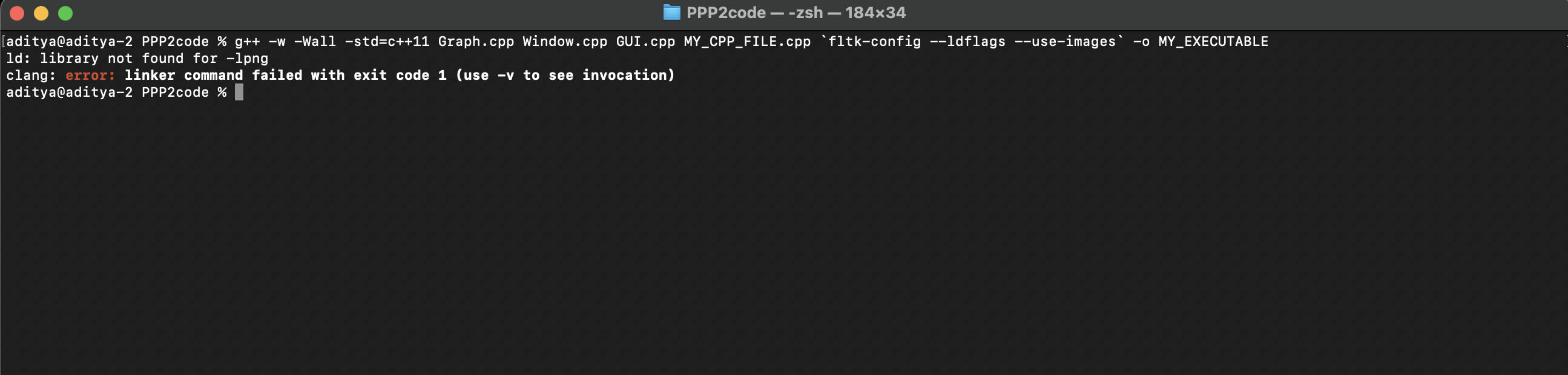The width and height of the screenshot is (1568, 375).
Task: Click the block cursor at the prompt
Action: [239, 93]
